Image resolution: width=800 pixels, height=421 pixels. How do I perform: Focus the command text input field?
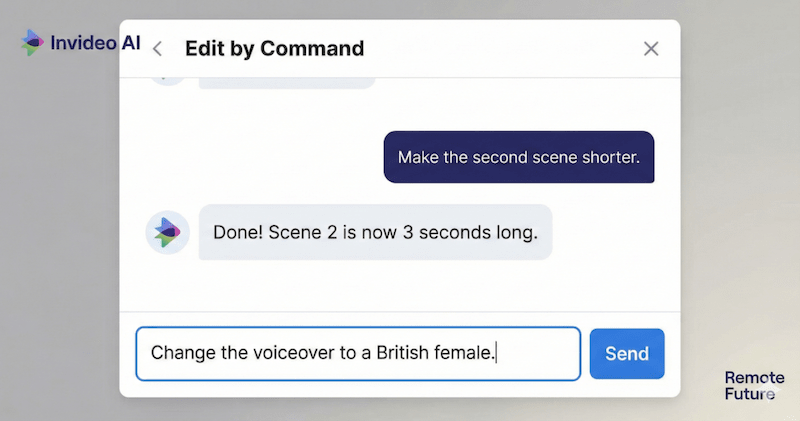click(357, 353)
